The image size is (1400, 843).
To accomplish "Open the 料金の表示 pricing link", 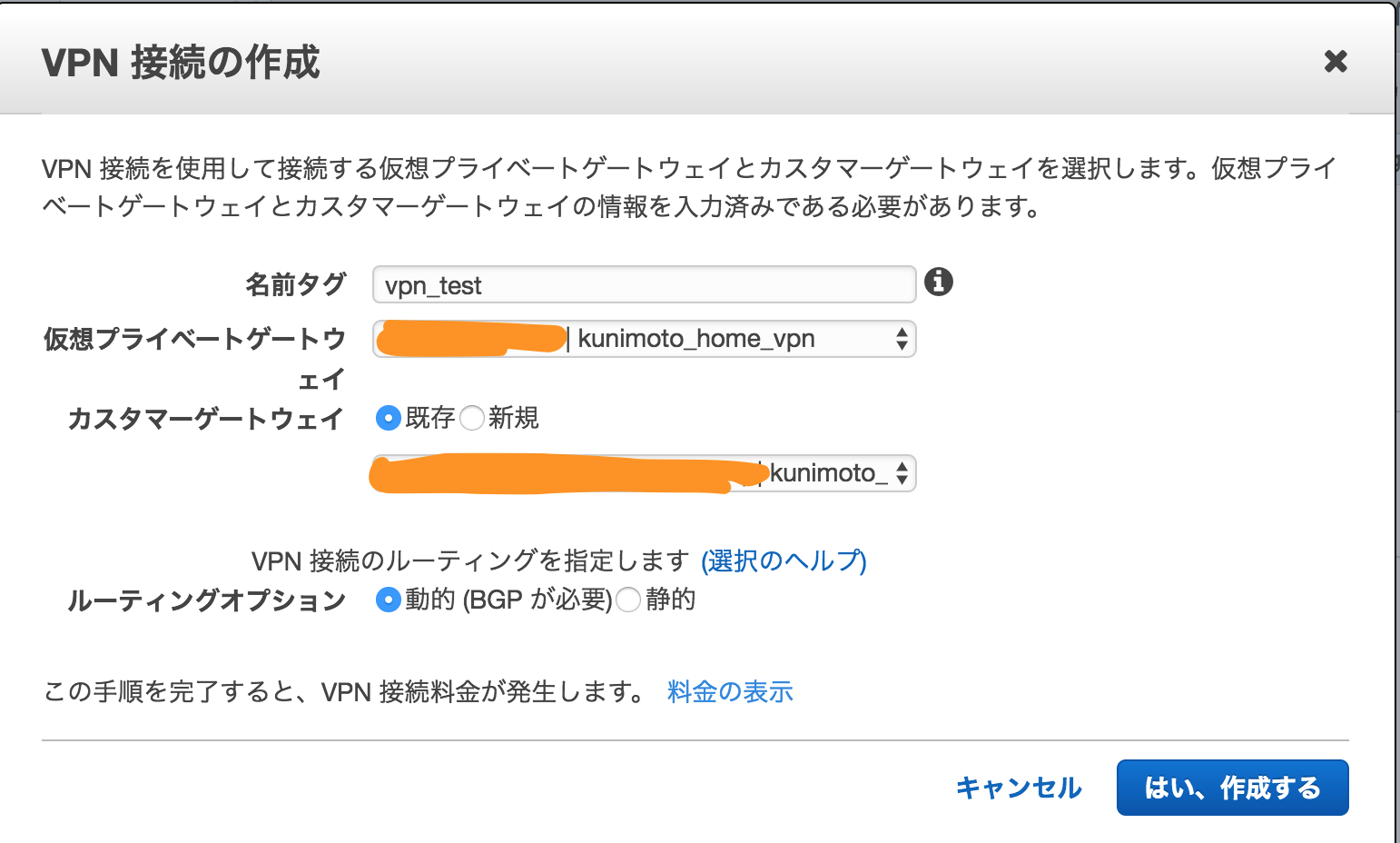I will 730,692.
